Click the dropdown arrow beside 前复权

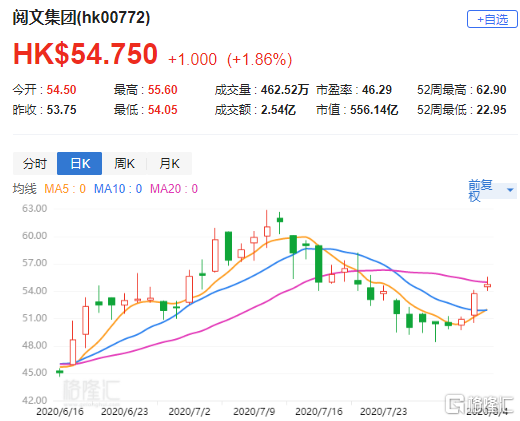[x=510, y=190]
